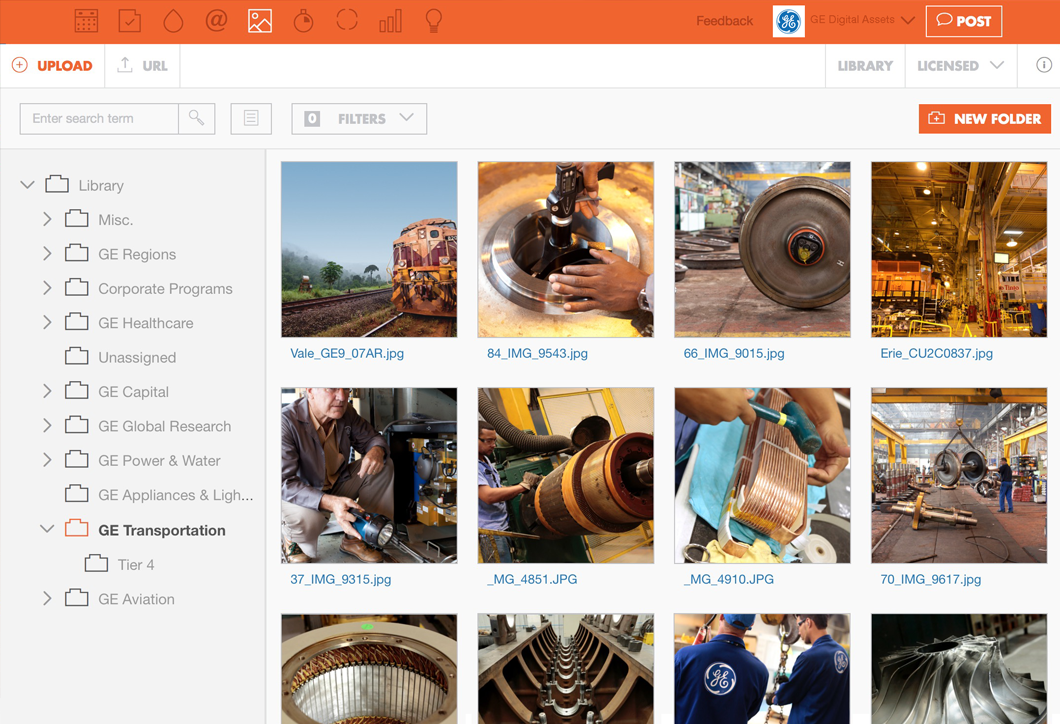Click the Library root folder icon
Viewport: 1060px width, 724px height.
coord(57,185)
